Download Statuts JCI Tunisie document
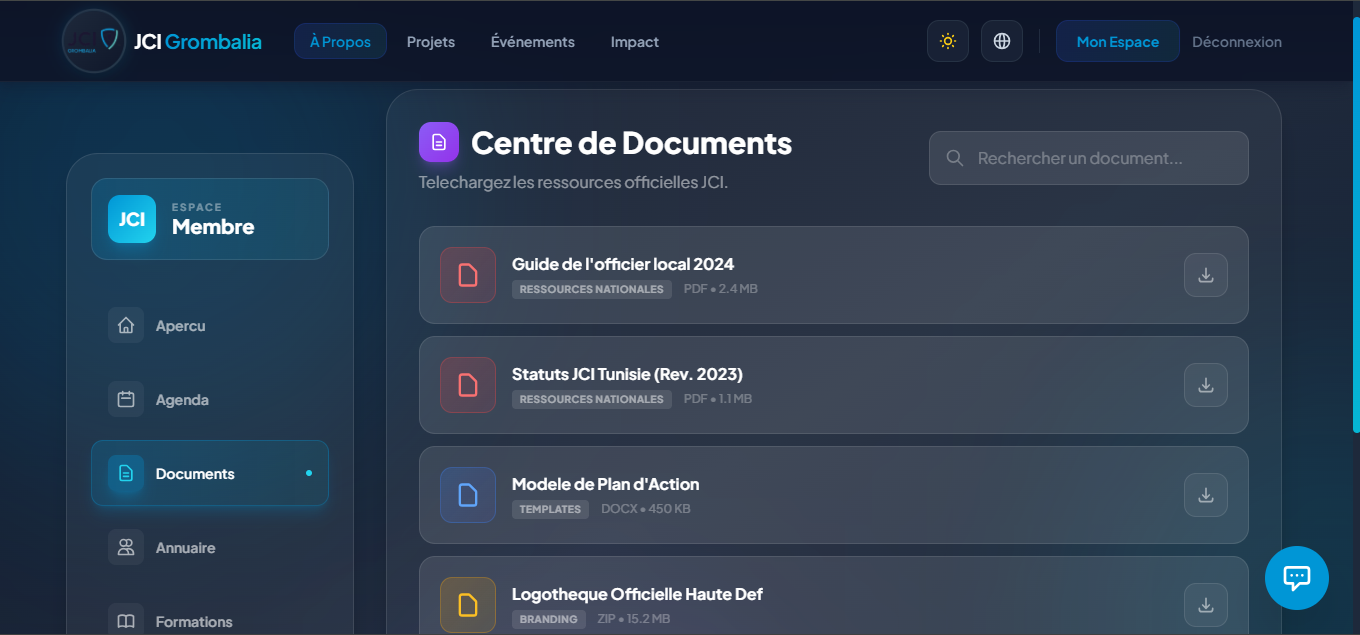The image size is (1360, 635). (1206, 385)
